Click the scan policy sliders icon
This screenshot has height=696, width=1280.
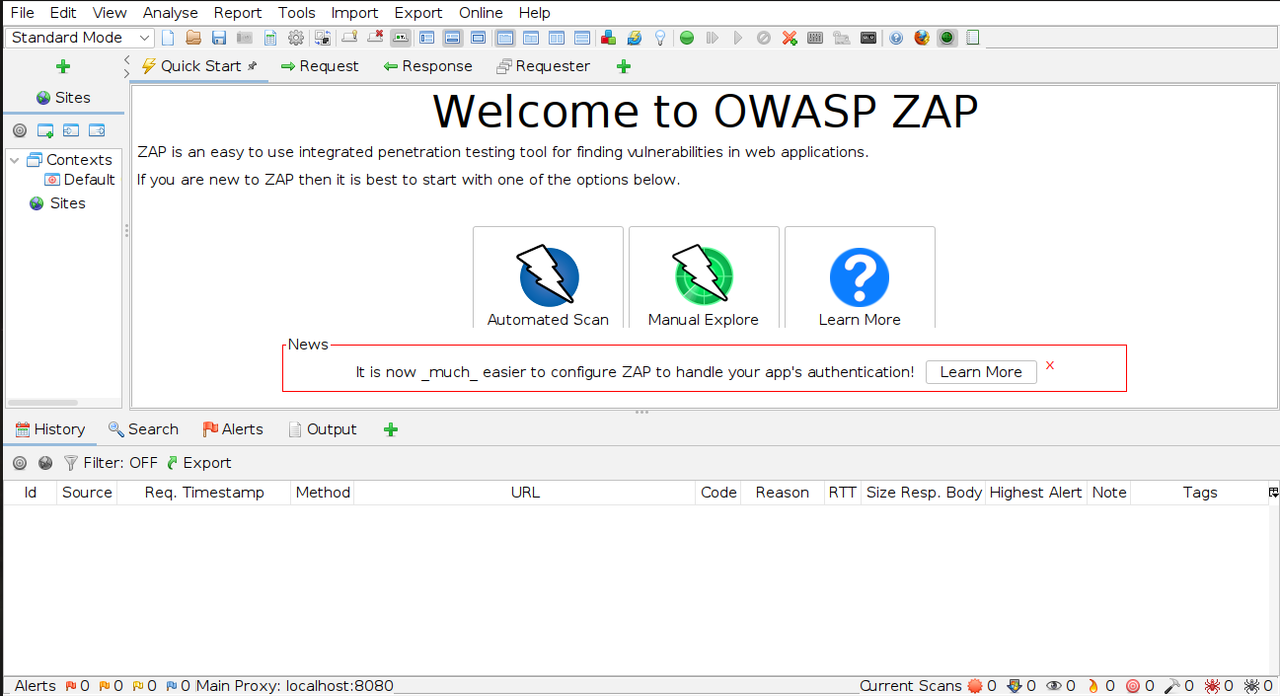pos(815,38)
